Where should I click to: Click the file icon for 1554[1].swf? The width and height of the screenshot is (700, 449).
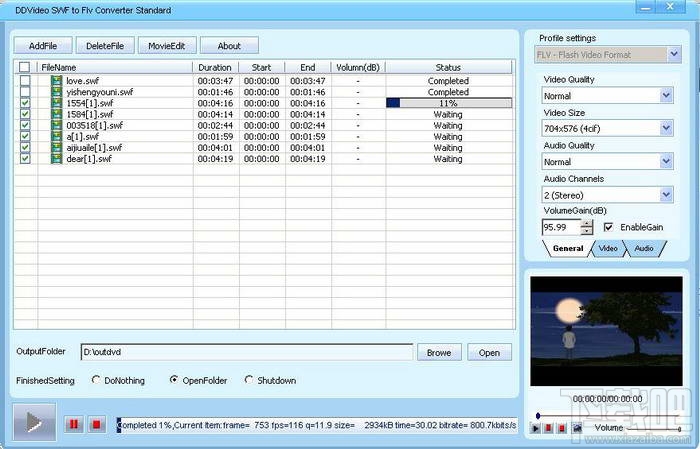click(56, 103)
